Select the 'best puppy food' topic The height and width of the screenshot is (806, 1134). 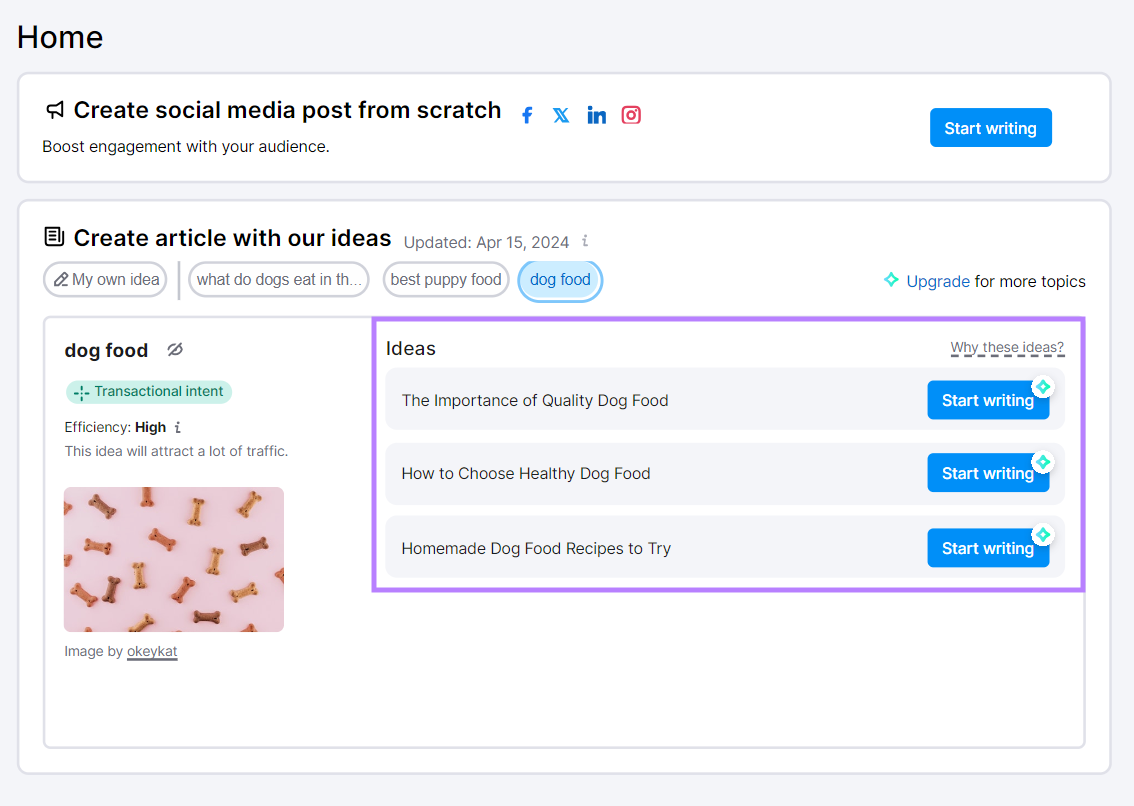click(446, 280)
